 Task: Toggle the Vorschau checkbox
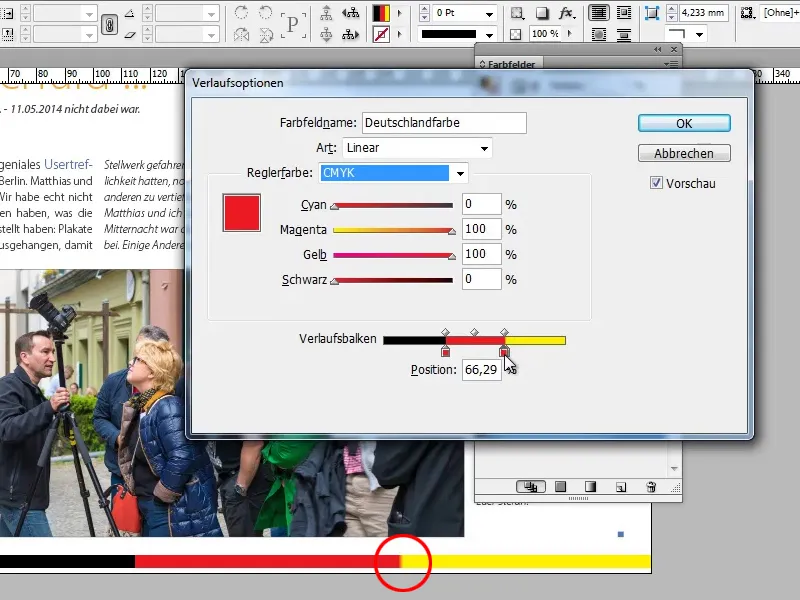click(657, 183)
